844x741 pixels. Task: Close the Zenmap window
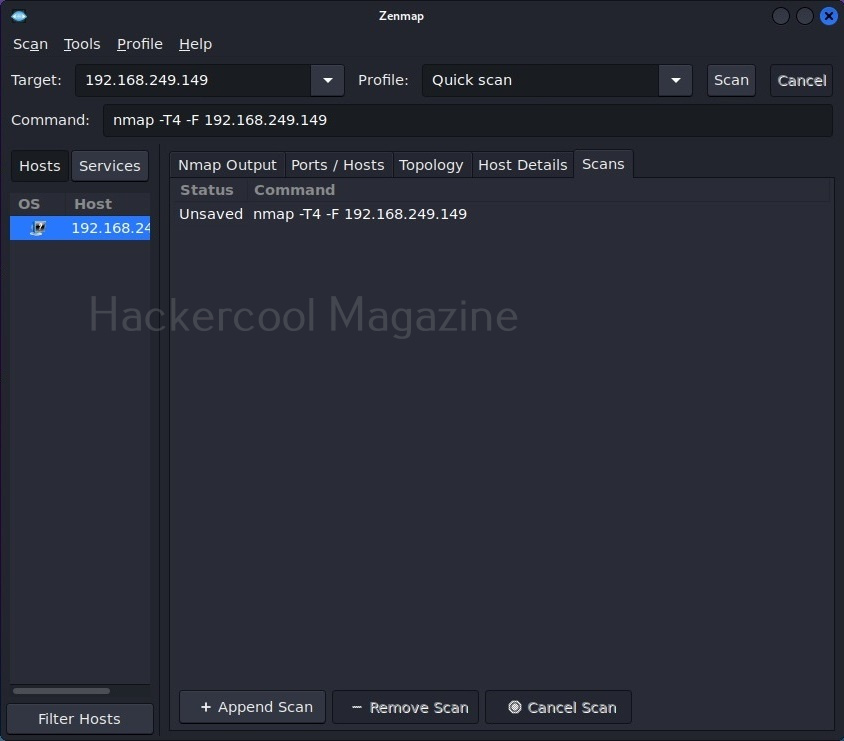(828, 16)
